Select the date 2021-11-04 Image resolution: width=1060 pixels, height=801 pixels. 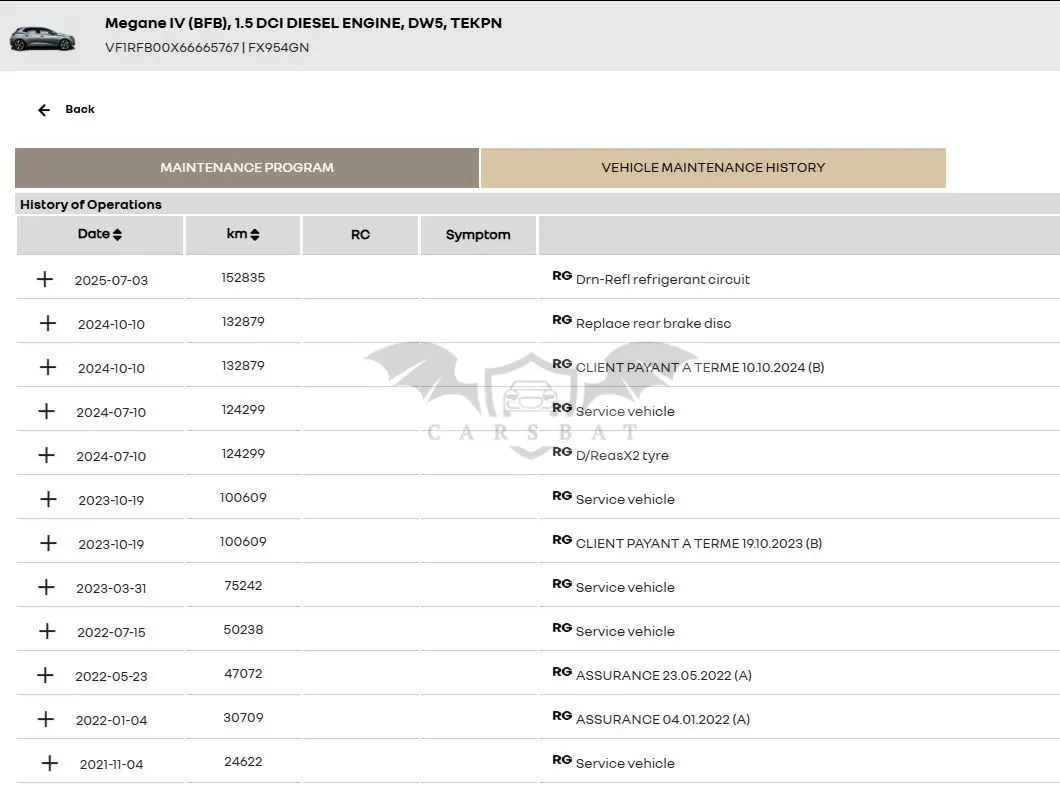click(x=111, y=764)
